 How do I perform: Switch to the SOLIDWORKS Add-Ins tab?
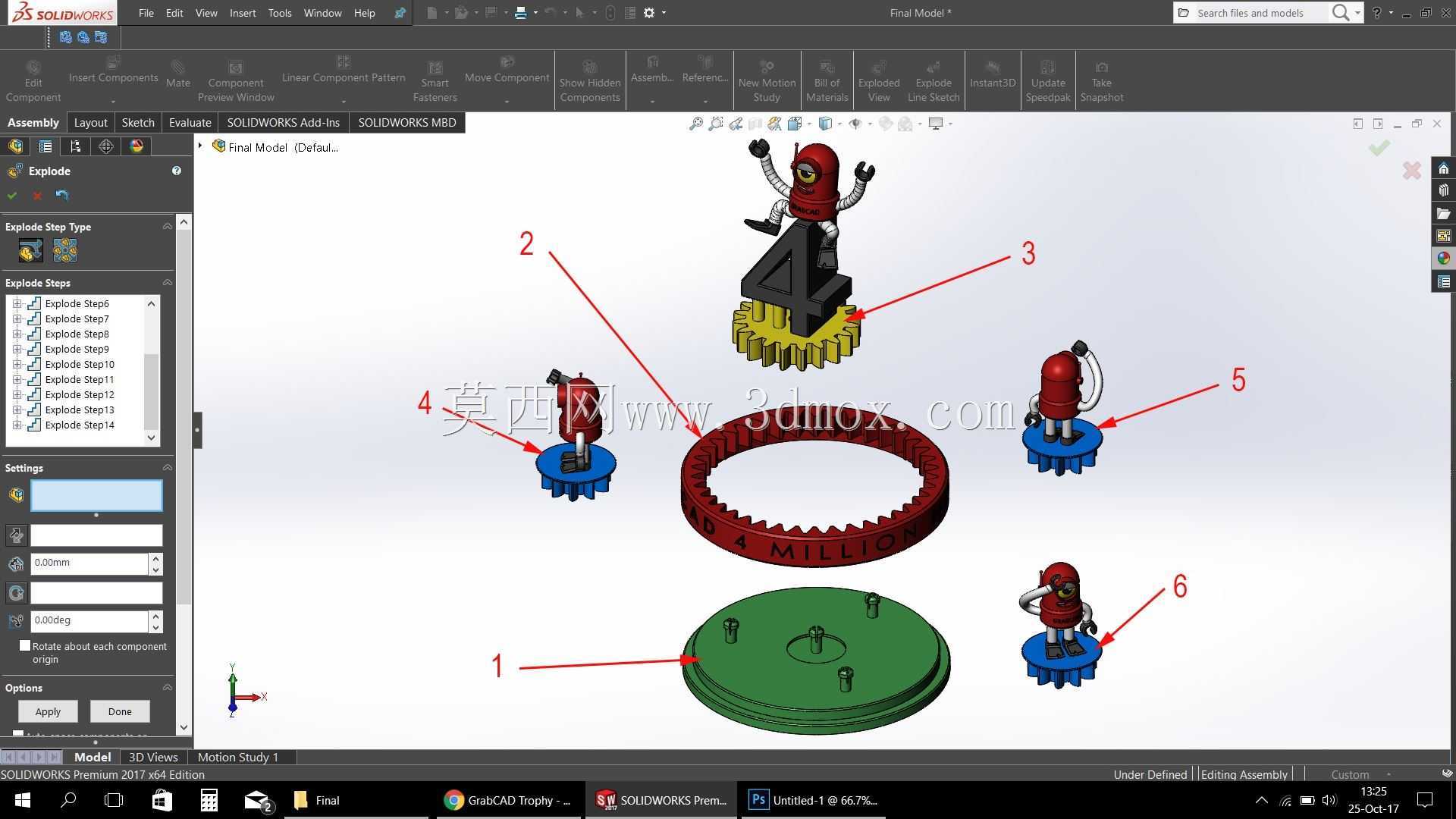284,123
